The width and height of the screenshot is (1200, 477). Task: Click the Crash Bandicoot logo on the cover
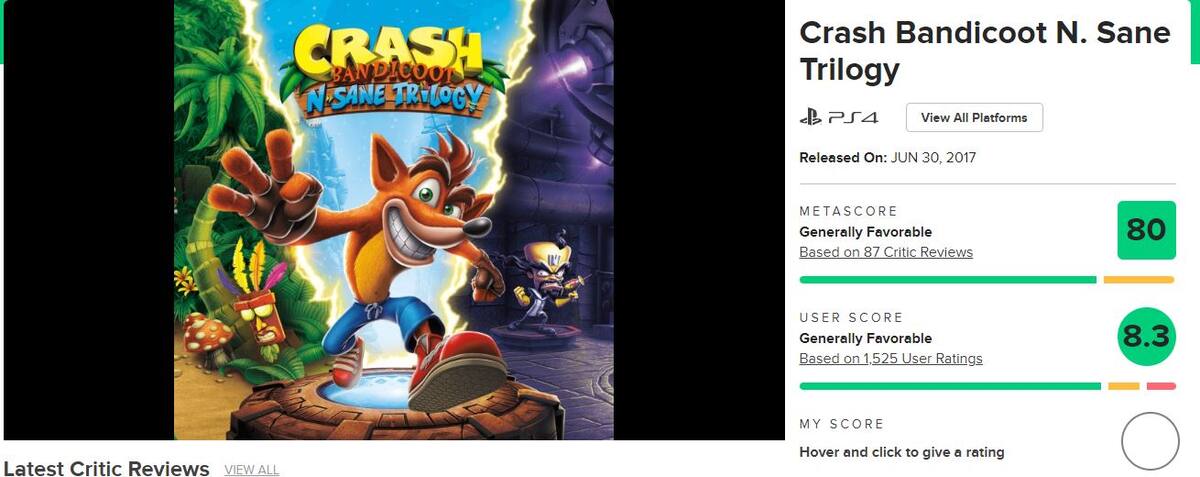click(x=390, y=70)
